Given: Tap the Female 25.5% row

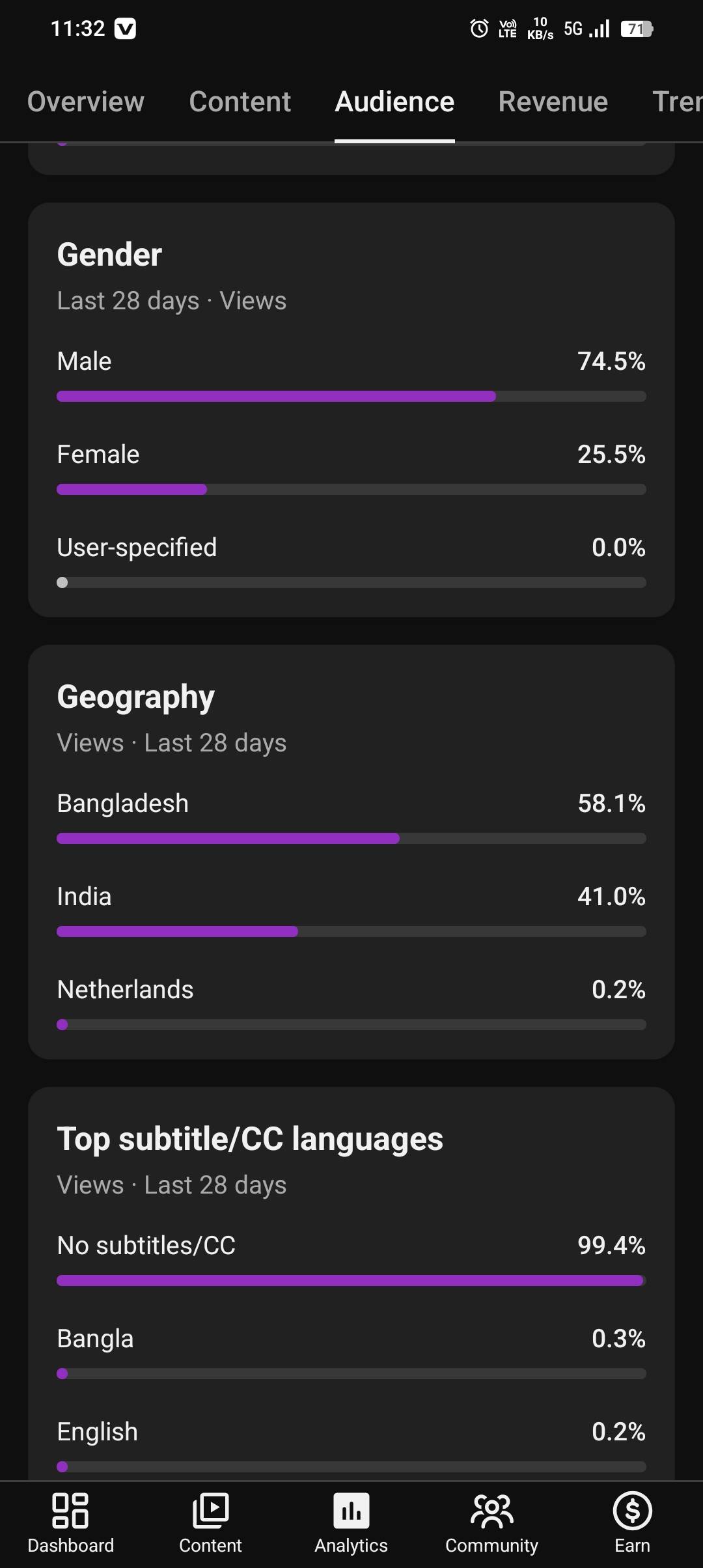Looking at the screenshot, I should pos(351,455).
